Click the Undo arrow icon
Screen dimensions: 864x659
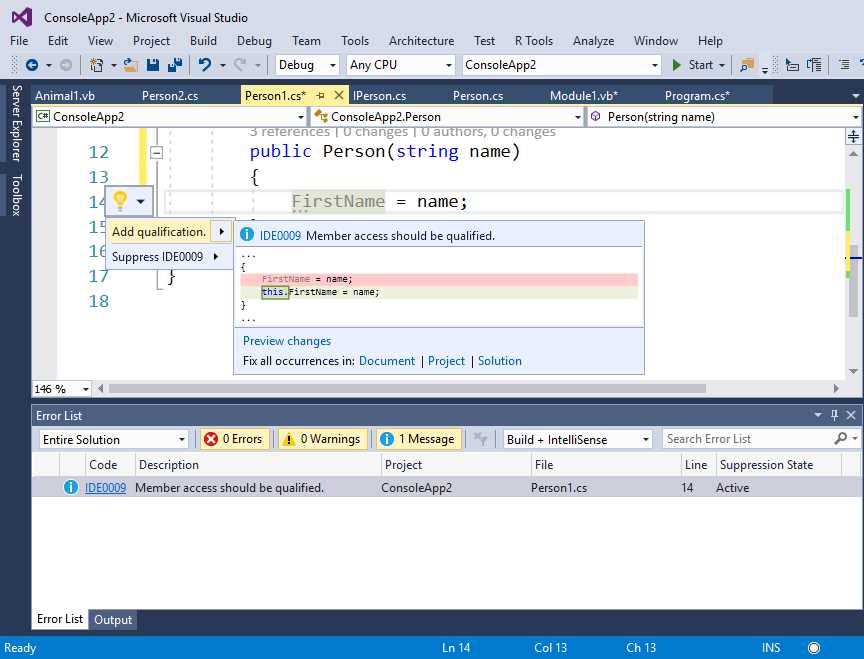coord(205,65)
